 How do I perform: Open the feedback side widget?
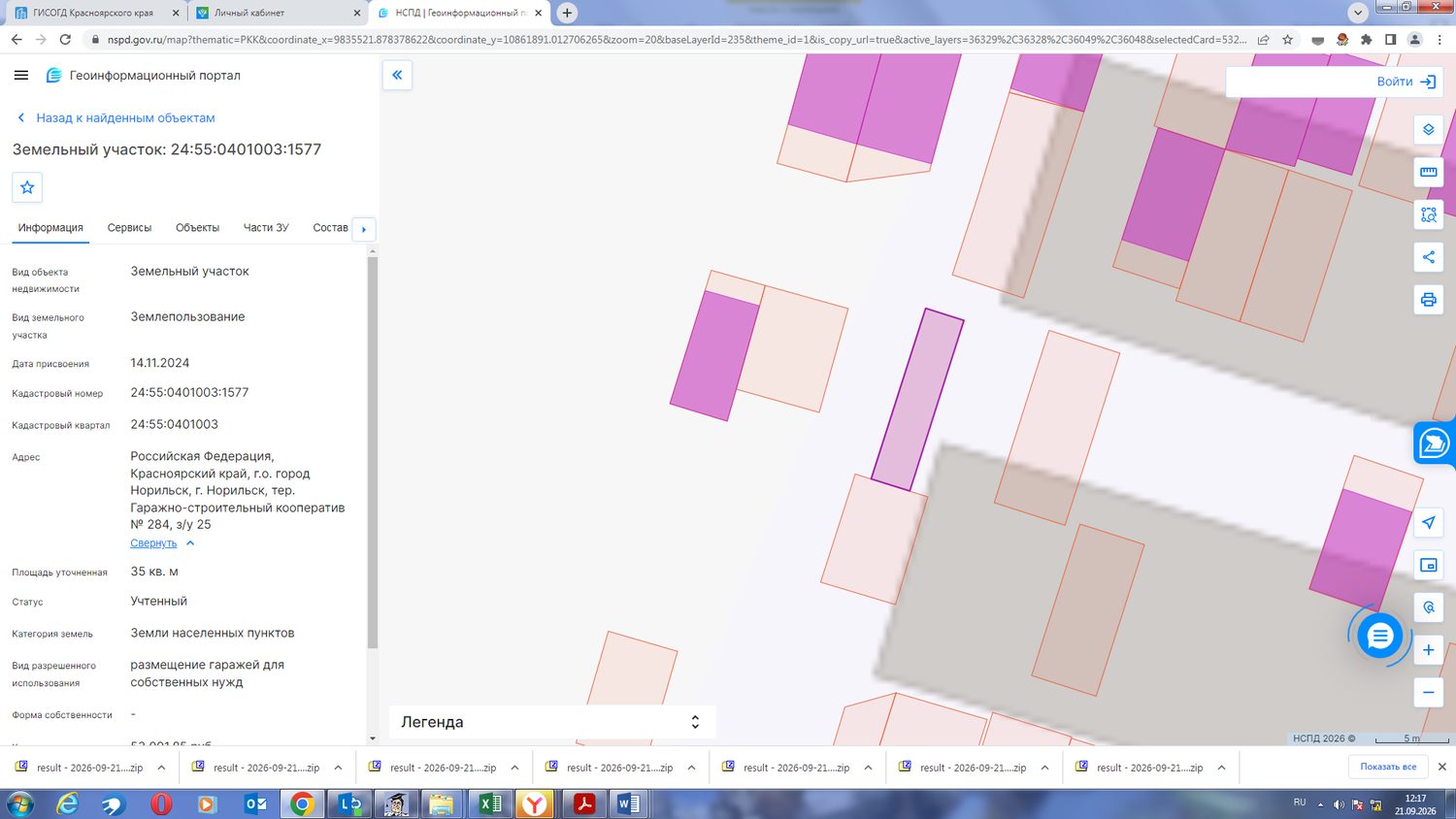pos(1435,443)
